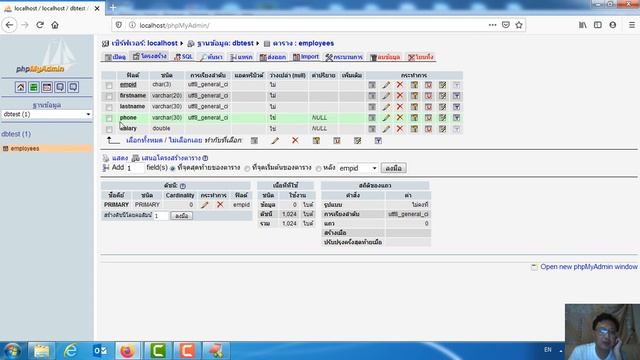Set primary key icon for firstname row

coord(414,96)
